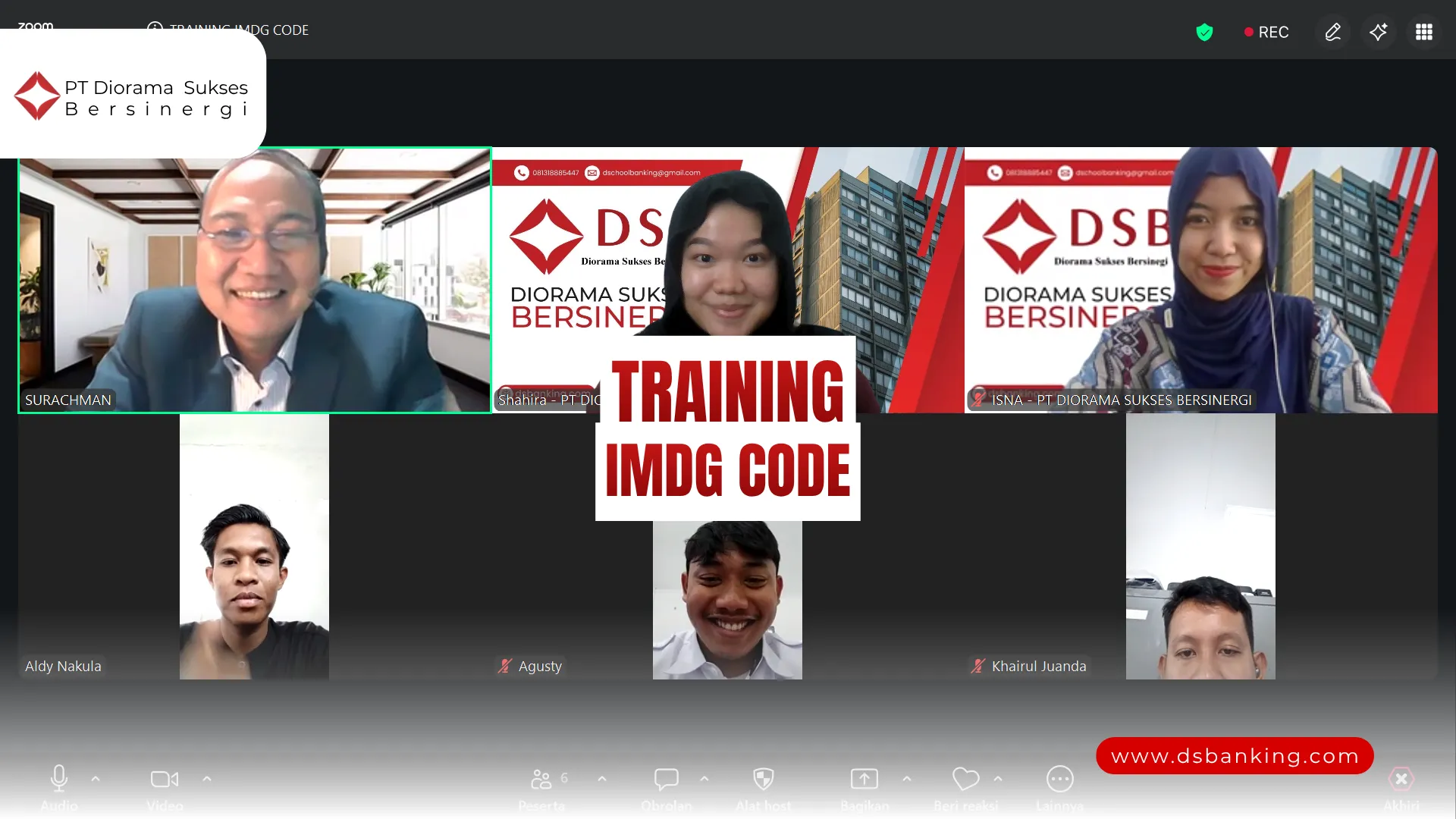Open the AI Companion sparkle icon
This screenshot has width=1456, height=819.
1378,32
